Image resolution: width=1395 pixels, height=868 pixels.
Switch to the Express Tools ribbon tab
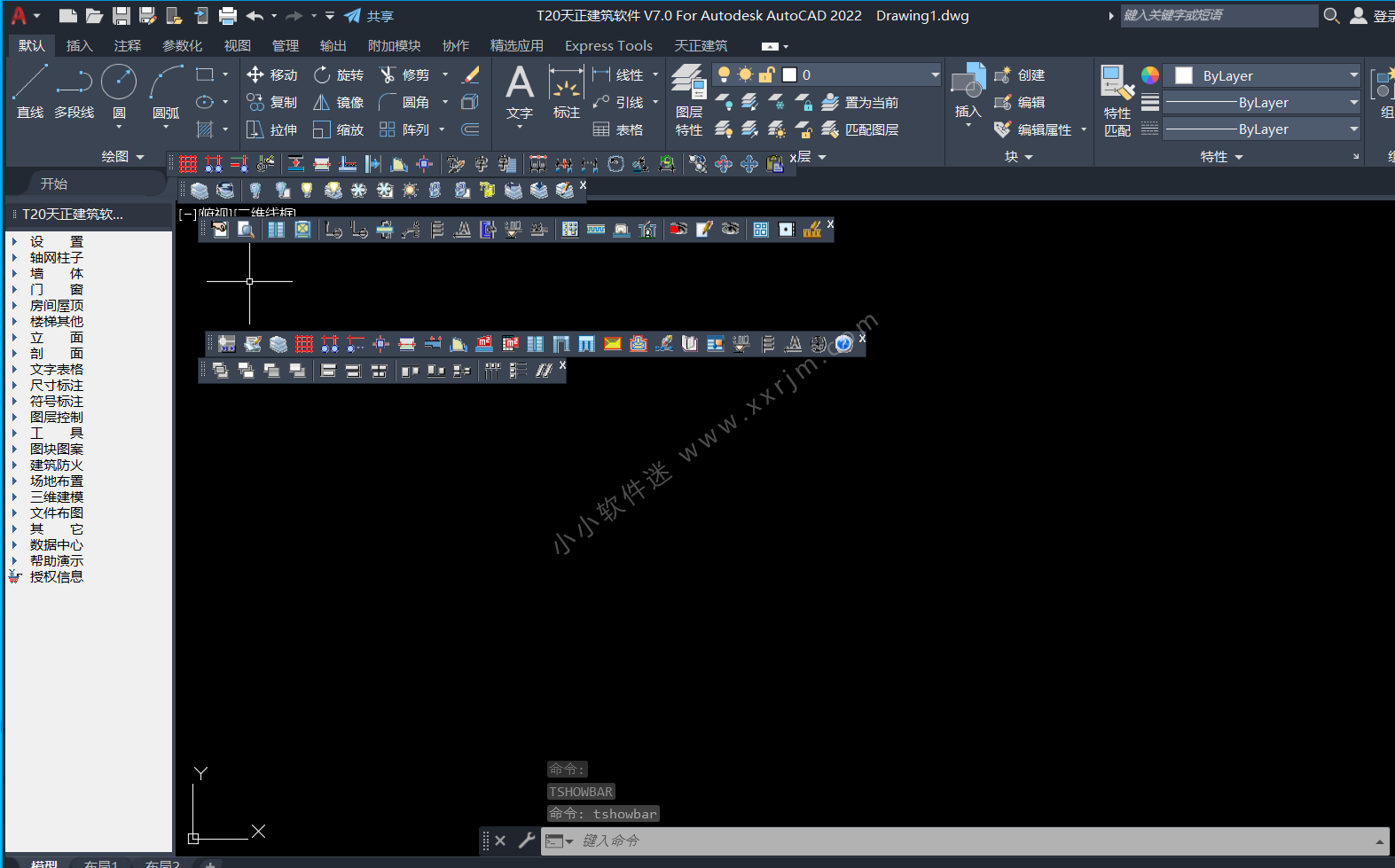[x=608, y=45]
